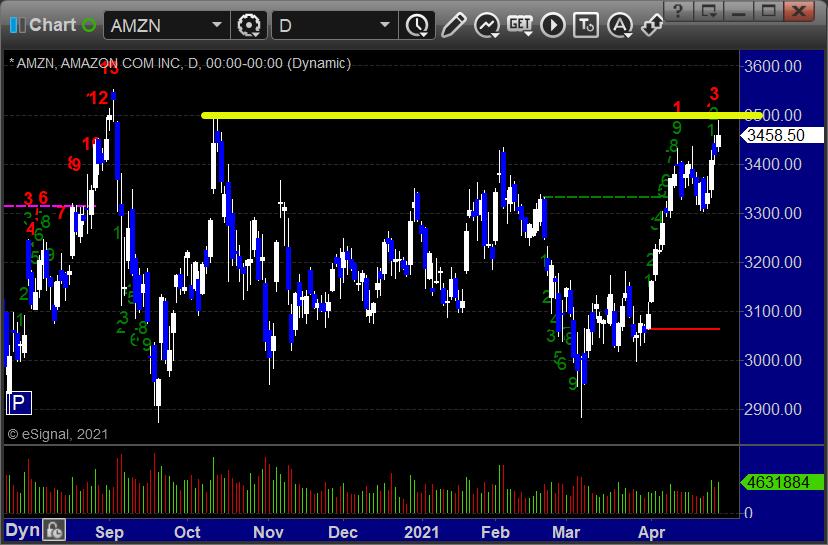Click the red 13 count above September high
The width and height of the screenshot is (828, 545).
[x=110, y=68]
